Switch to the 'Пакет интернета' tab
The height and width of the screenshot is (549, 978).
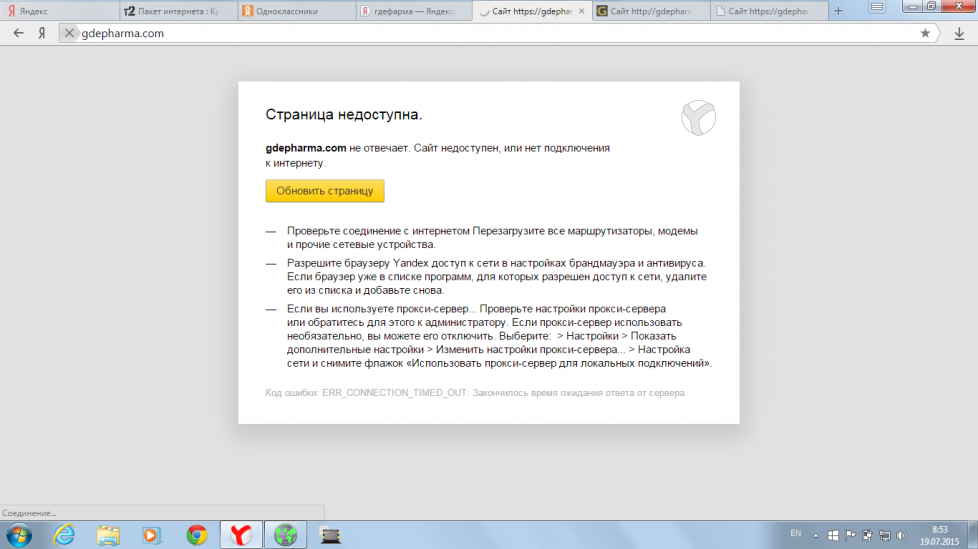(175, 12)
